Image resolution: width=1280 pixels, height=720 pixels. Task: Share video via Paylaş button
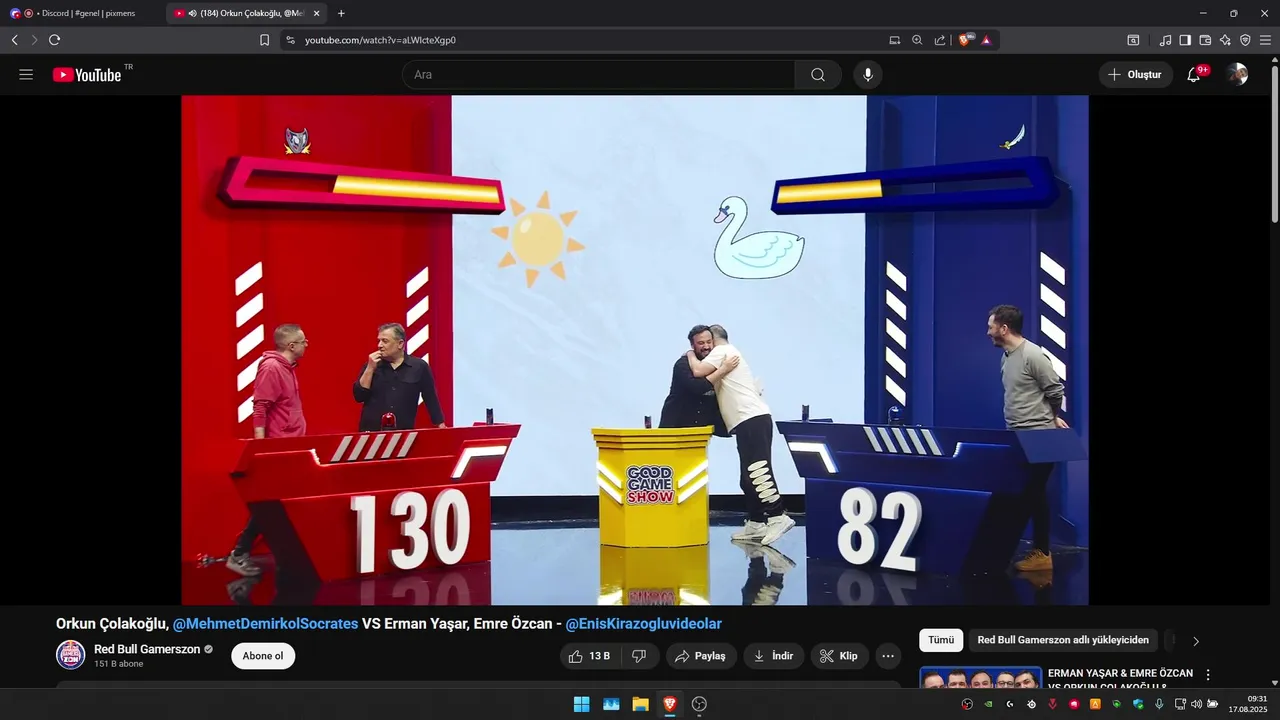(701, 656)
